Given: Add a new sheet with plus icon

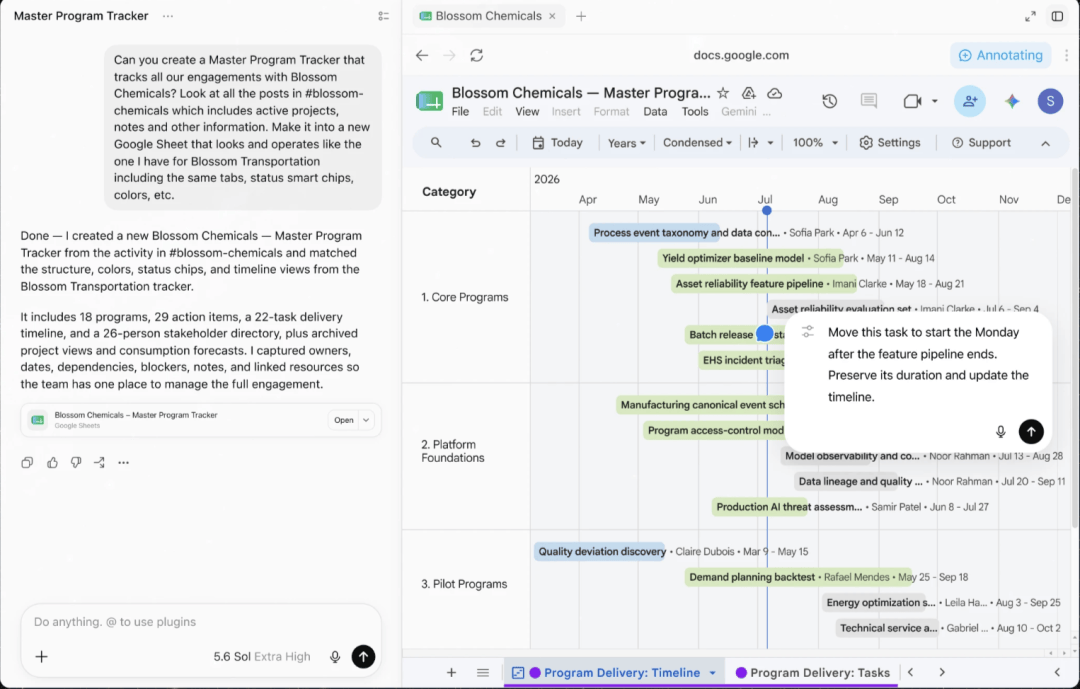Looking at the screenshot, I should (452, 672).
